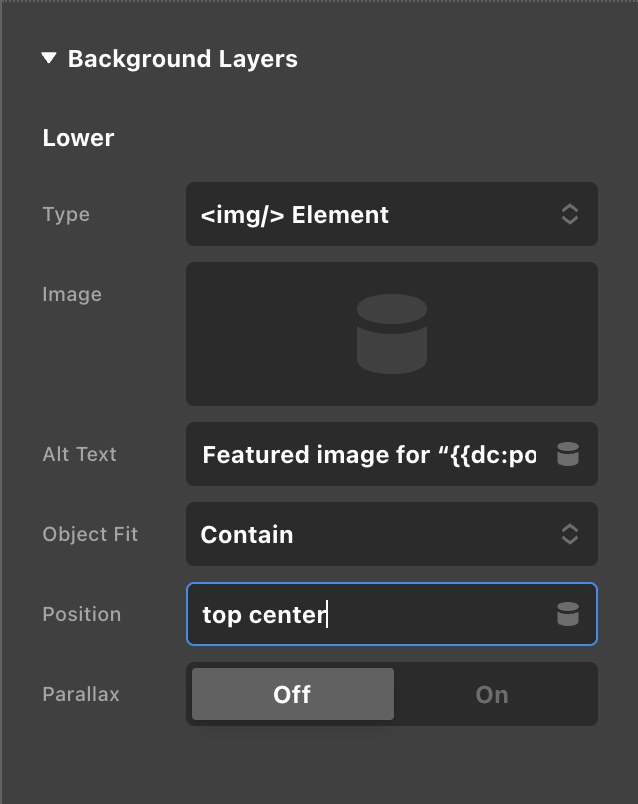Click the Alt Text field label
Viewport: 638px width, 804px height.
(79, 454)
